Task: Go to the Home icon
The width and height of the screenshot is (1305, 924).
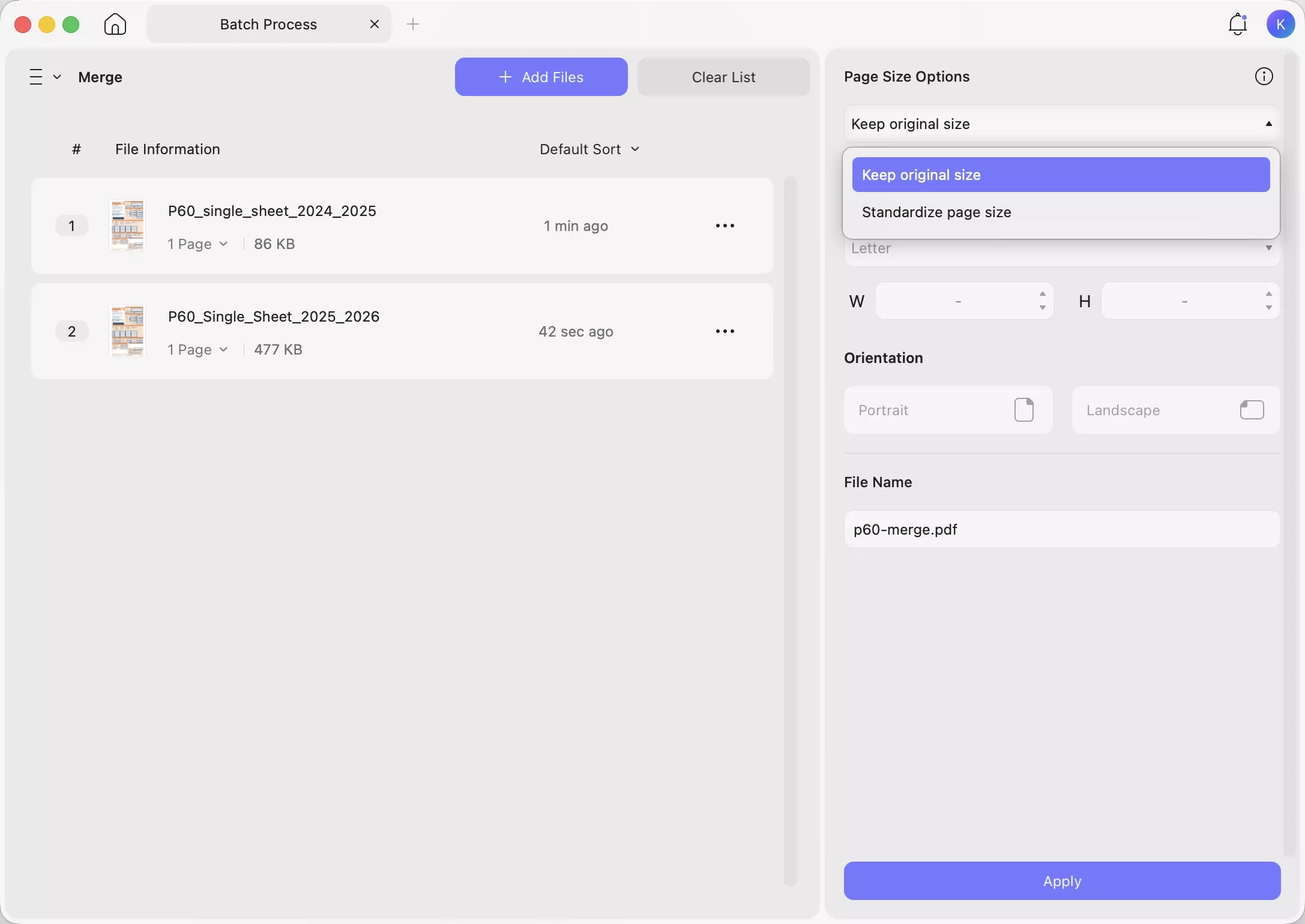Action: click(115, 25)
